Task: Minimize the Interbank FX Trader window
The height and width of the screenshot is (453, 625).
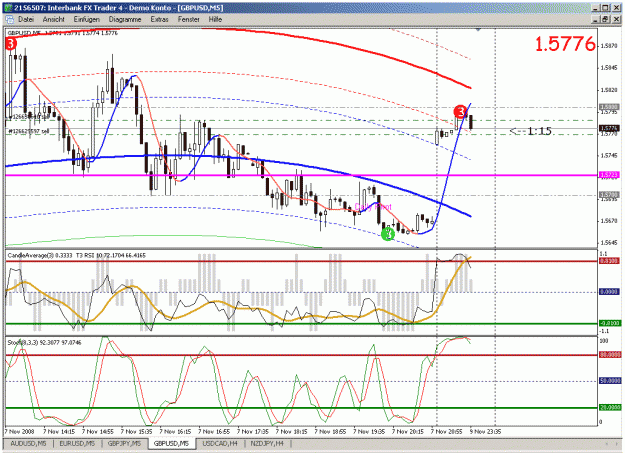Action: point(596,8)
